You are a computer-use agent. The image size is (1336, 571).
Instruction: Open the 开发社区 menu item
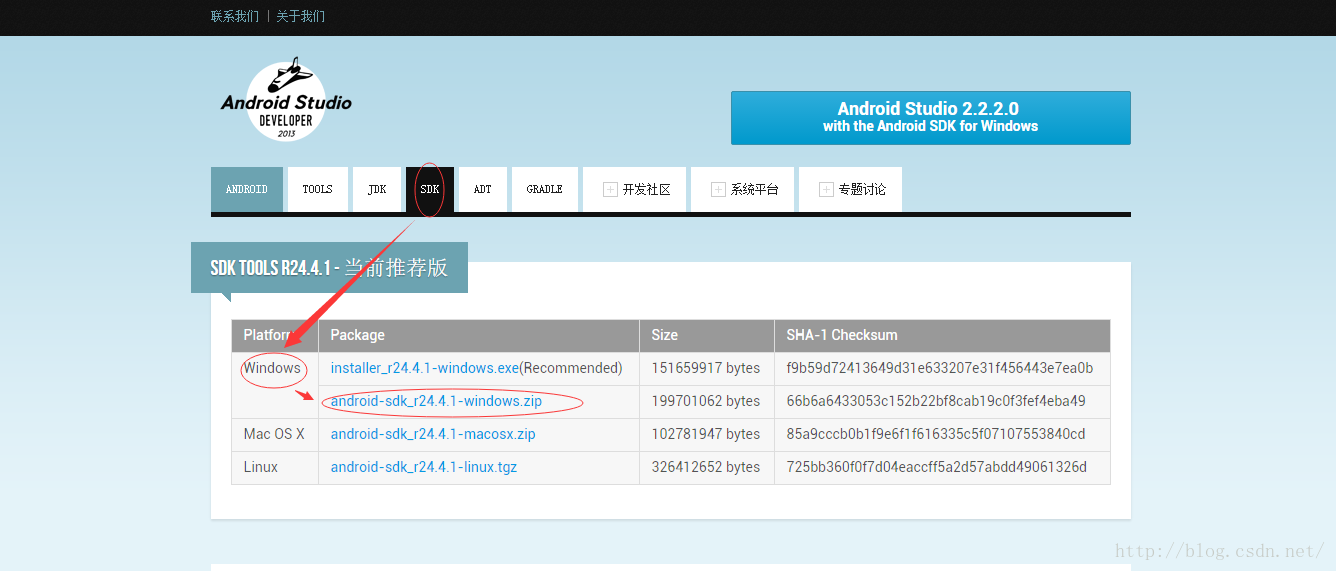coord(635,189)
